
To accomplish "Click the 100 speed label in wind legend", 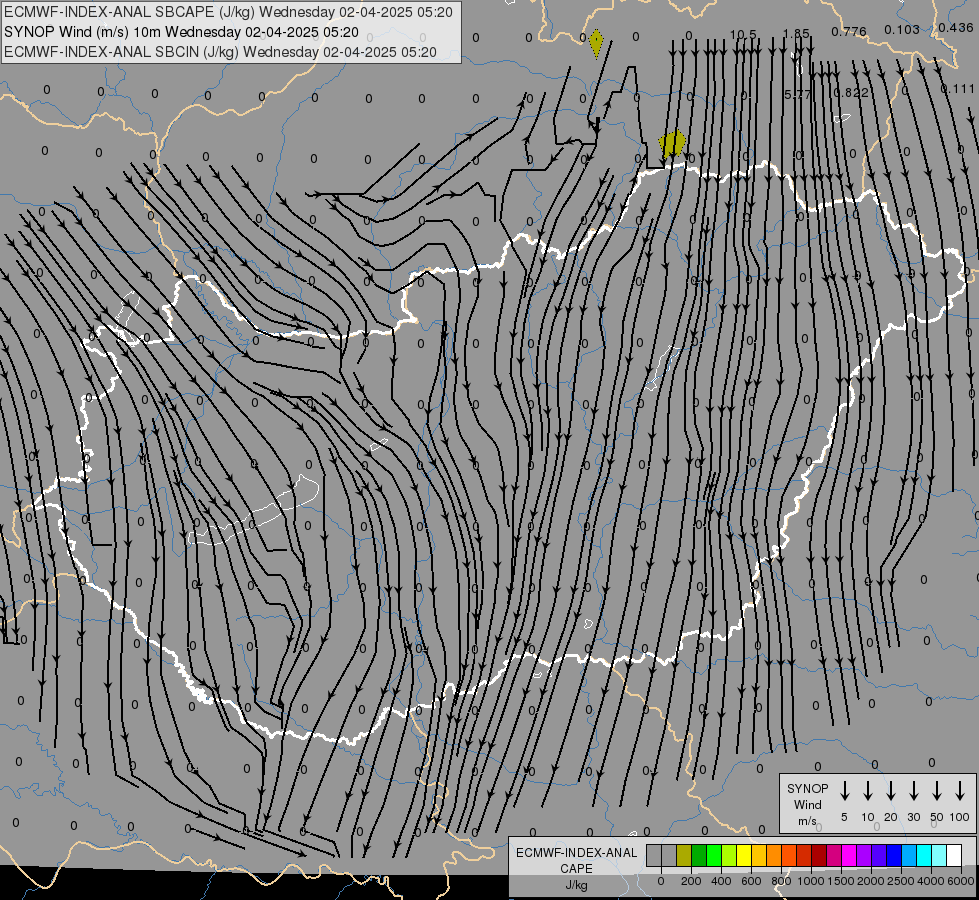I will pos(960,817).
